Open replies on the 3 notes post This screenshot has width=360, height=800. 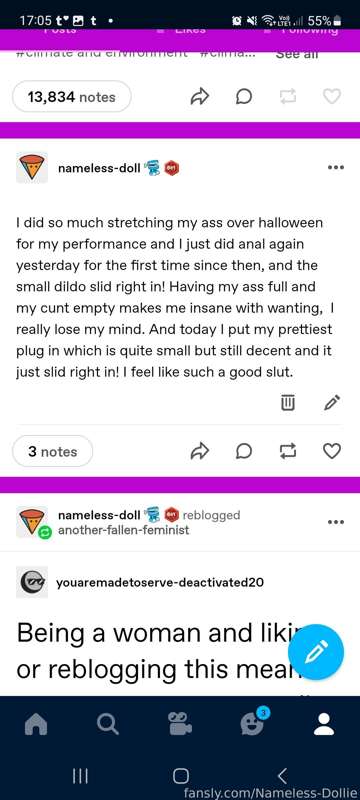point(244,451)
